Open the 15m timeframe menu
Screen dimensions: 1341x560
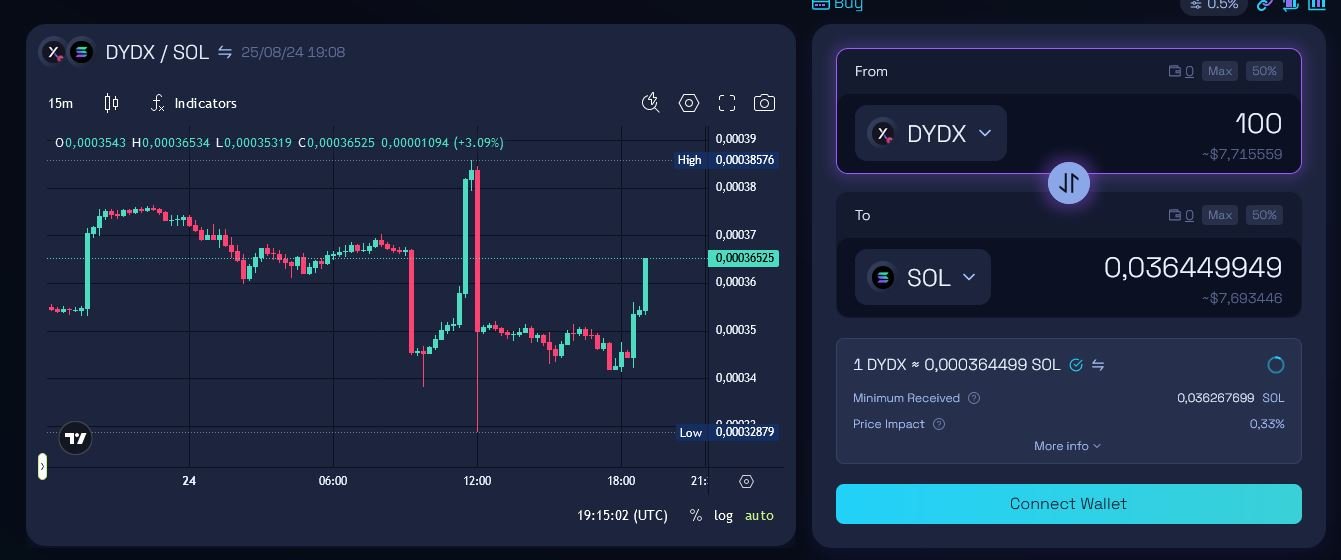click(61, 103)
